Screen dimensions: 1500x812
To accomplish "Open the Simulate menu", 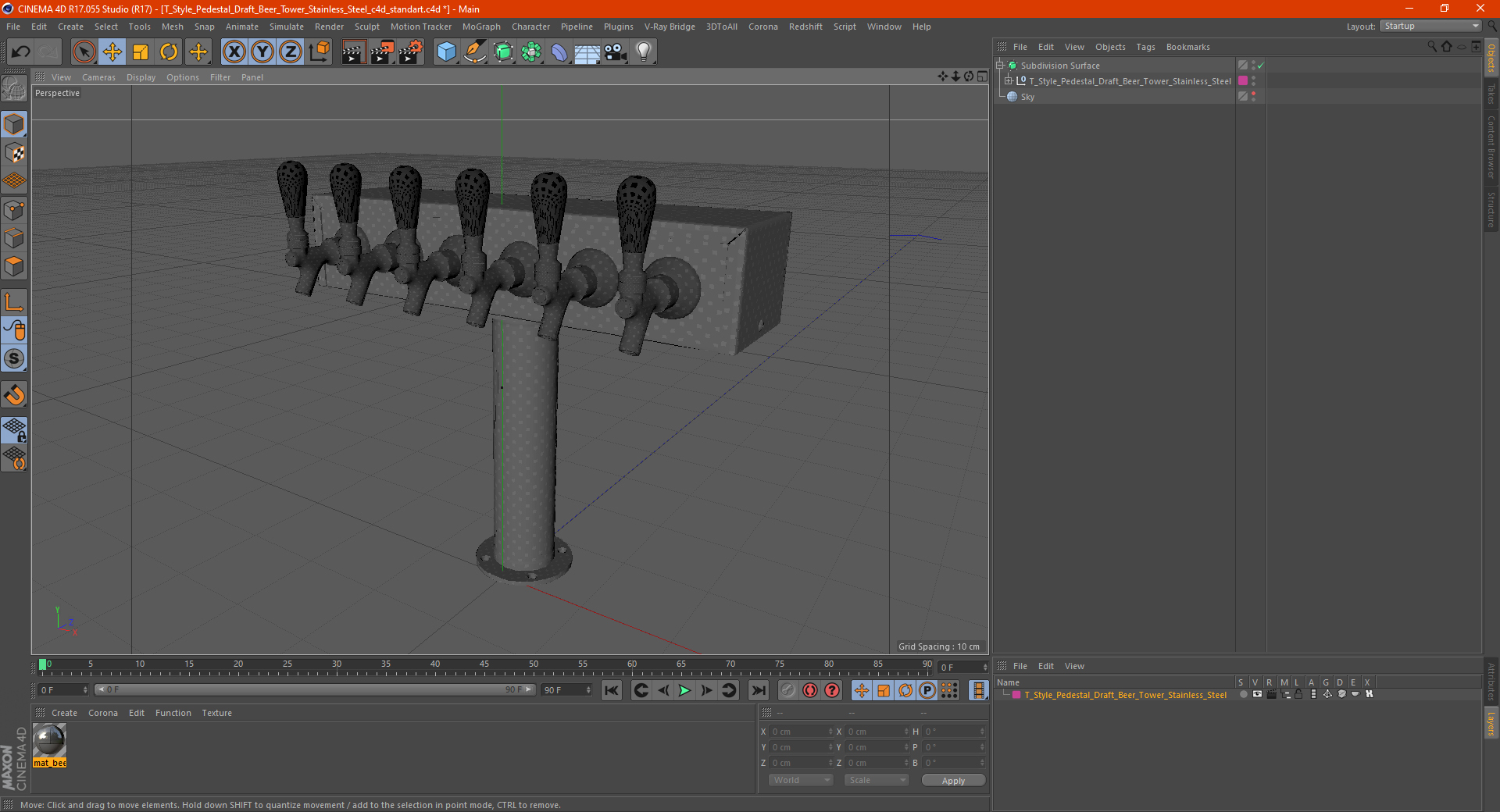I will point(287,27).
